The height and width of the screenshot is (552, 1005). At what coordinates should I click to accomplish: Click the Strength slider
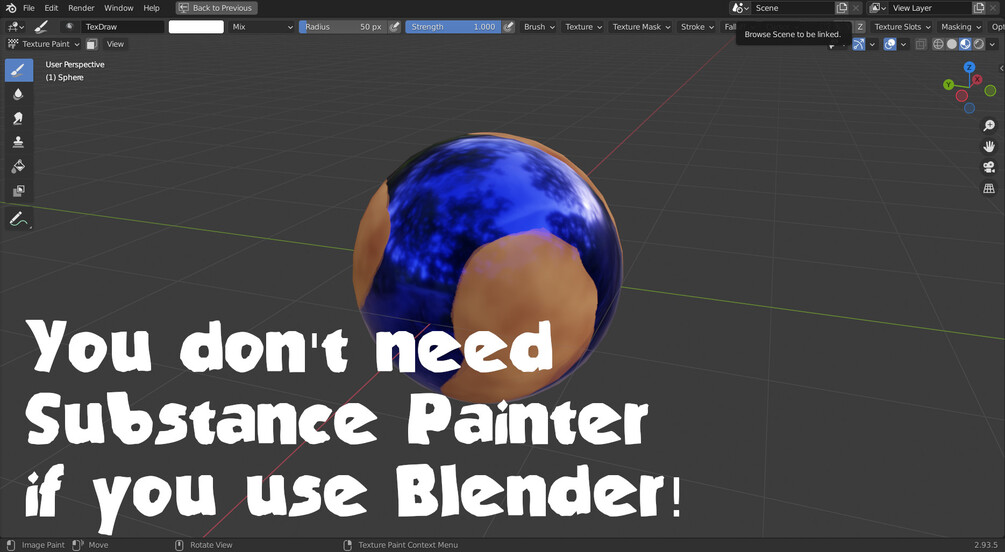[x=454, y=27]
